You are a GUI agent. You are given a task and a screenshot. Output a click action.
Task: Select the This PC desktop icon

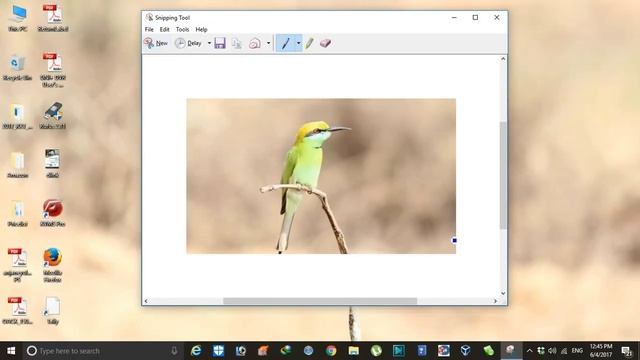(18, 18)
